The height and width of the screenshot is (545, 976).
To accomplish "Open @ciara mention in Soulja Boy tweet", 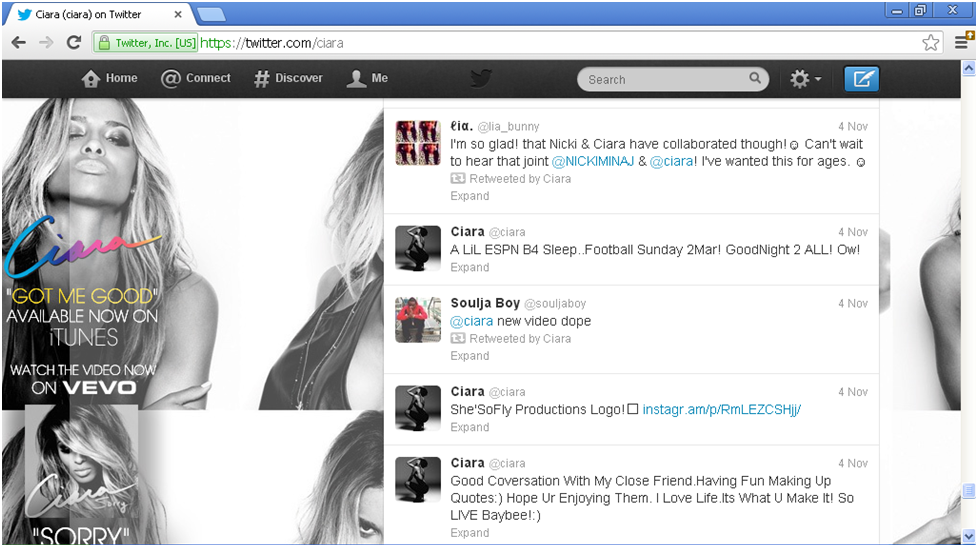I will pyautogui.click(x=472, y=321).
